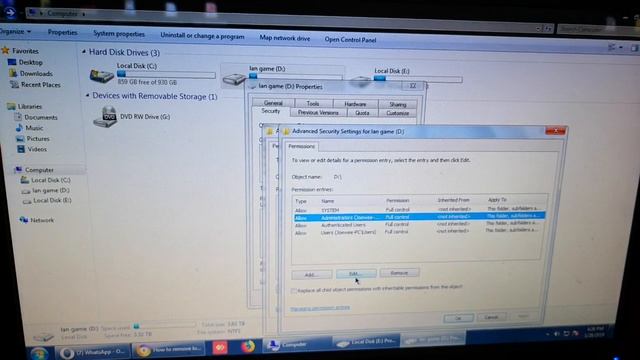Image resolution: width=640 pixels, height=360 pixels.
Task: Sort permission entries by the Name column
Action: coord(327,201)
